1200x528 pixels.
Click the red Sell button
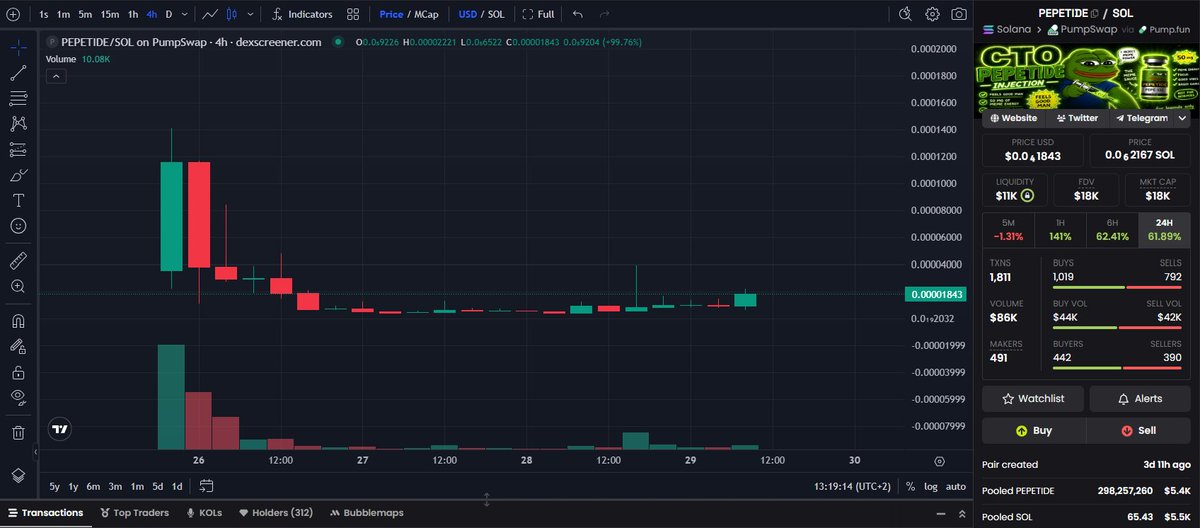pos(1138,430)
